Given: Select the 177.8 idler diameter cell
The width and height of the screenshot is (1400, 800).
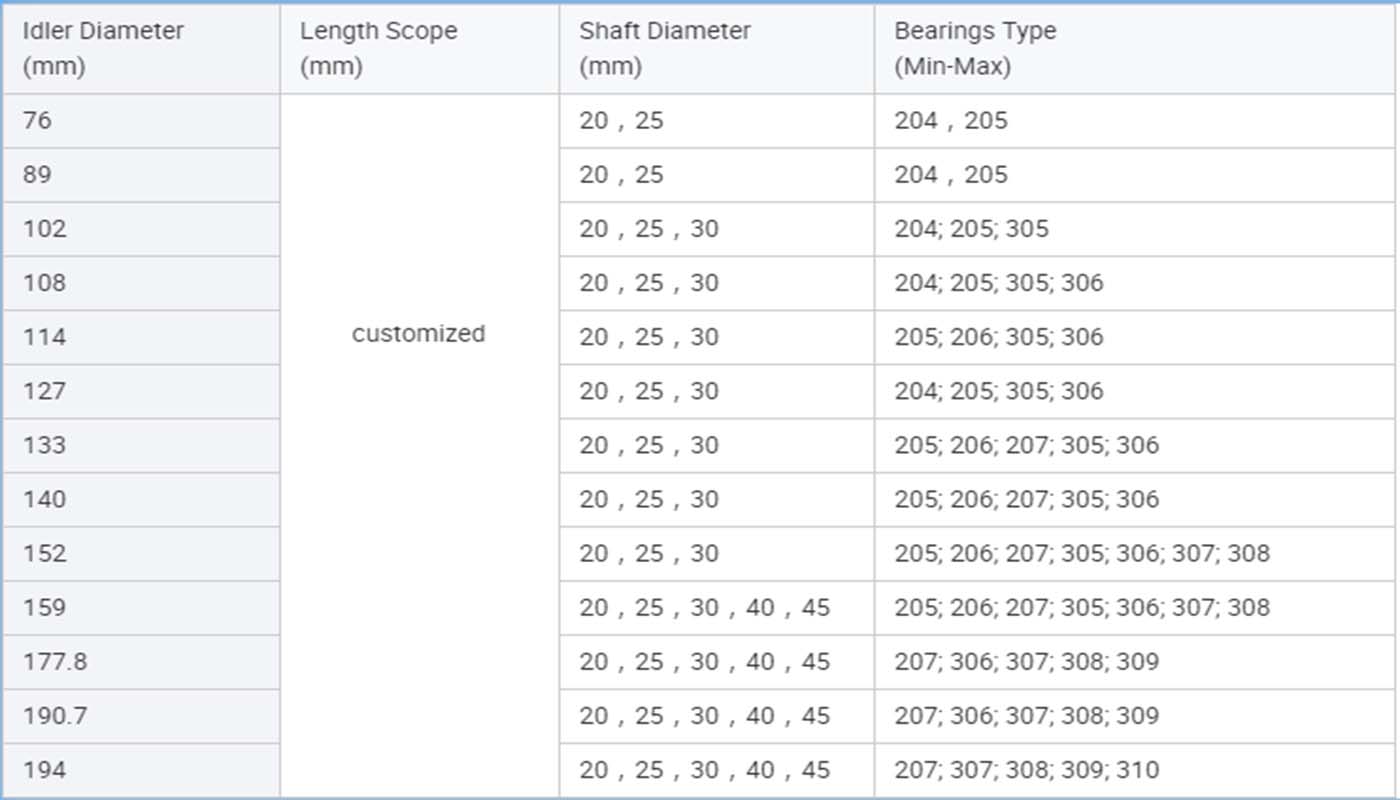Looking at the screenshot, I should tap(141, 661).
